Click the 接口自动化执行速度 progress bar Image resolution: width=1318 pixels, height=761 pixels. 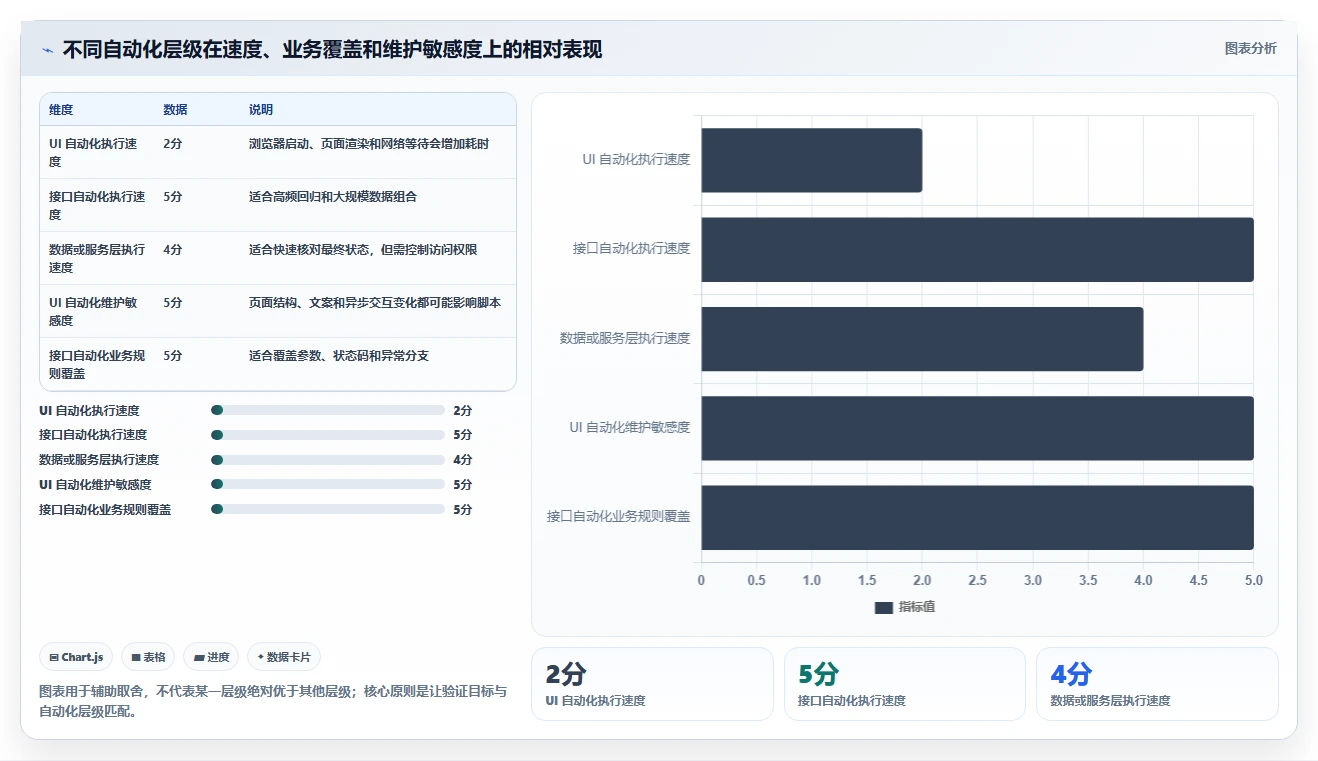(x=328, y=435)
